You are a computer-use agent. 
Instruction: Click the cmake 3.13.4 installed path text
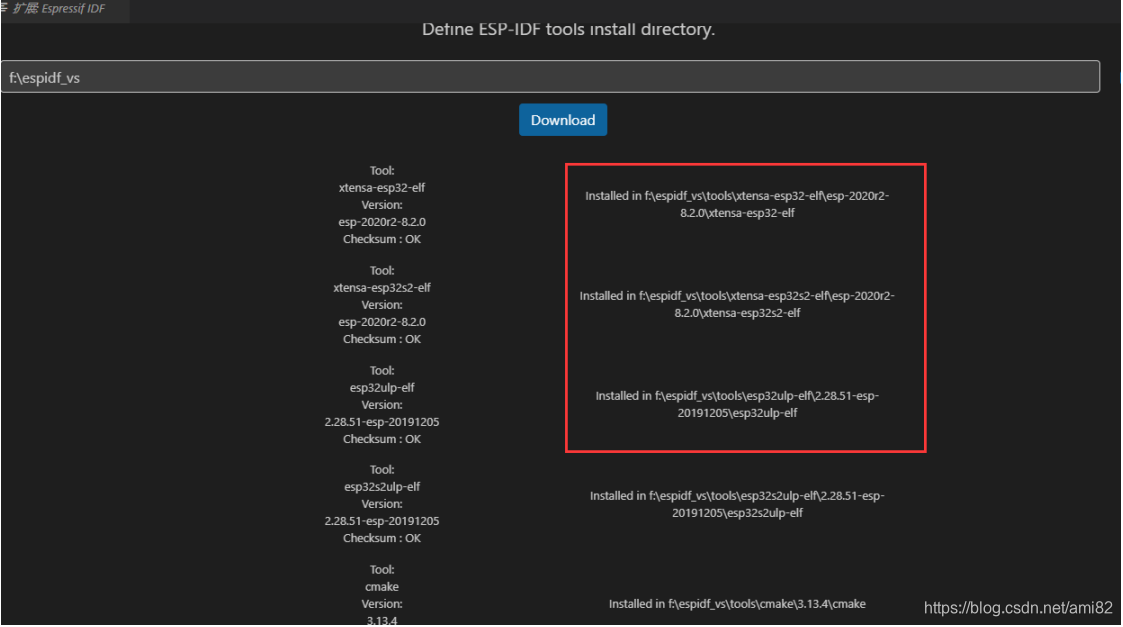[x=737, y=604]
